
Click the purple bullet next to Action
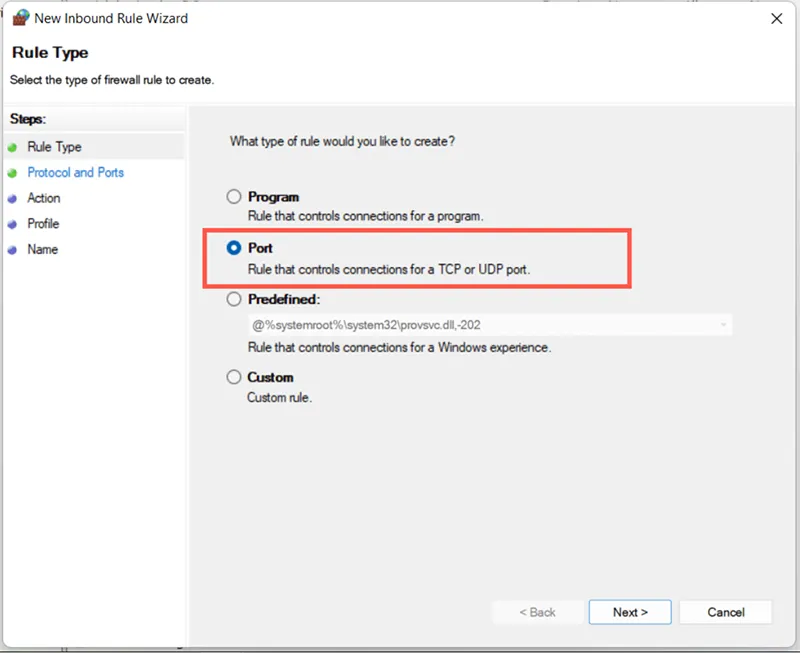12,199
